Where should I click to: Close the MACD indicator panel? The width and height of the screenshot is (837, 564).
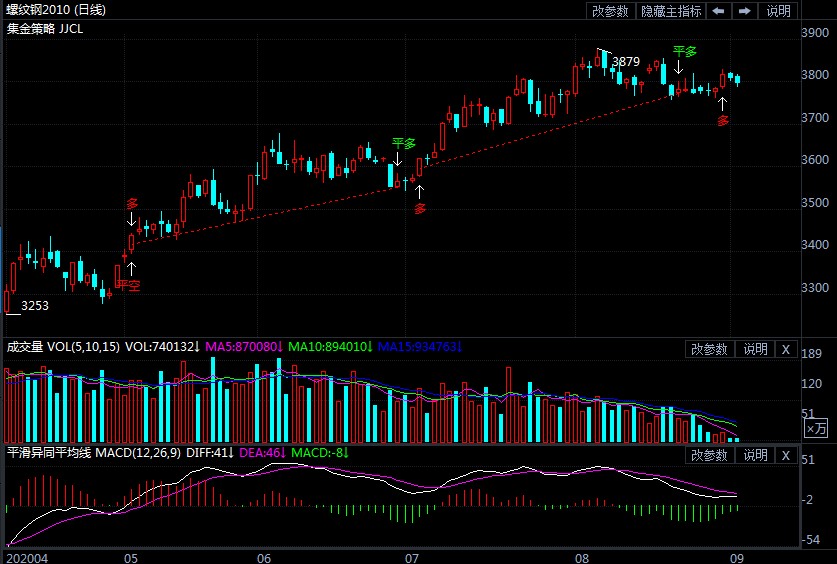coord(785,455)
